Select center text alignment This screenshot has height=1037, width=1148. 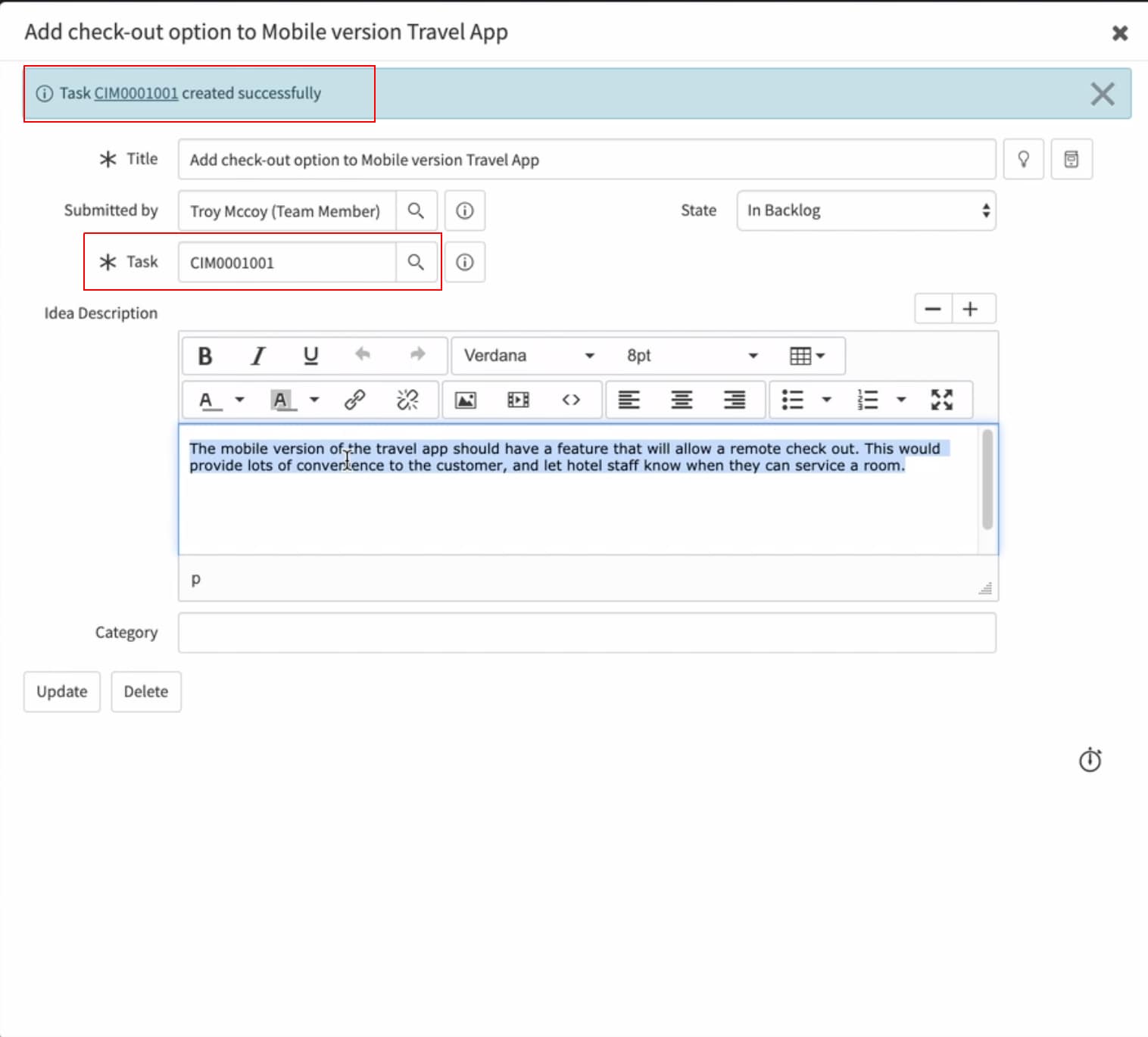click(x=682, y=400)
